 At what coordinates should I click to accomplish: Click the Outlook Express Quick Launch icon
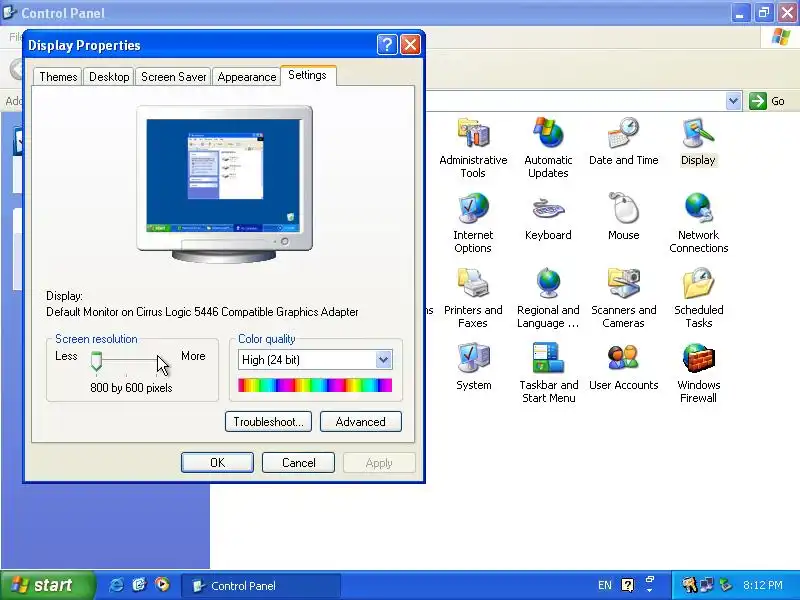(x=139, y=585)
